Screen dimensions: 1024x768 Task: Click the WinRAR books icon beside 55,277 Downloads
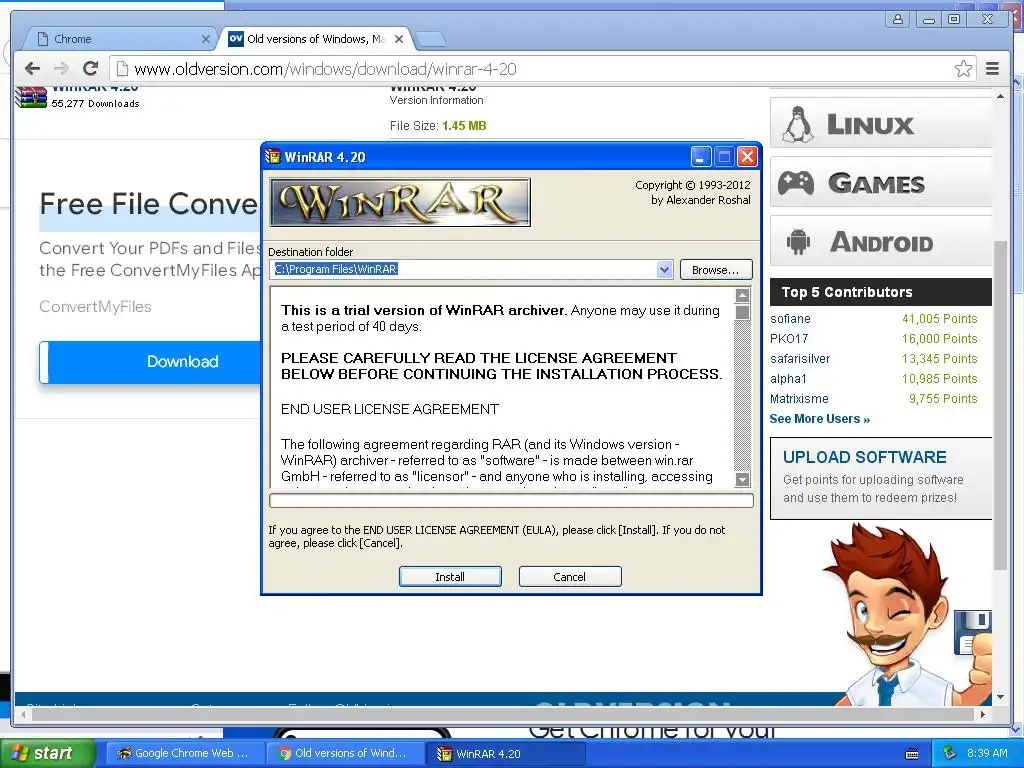(31, 97)
